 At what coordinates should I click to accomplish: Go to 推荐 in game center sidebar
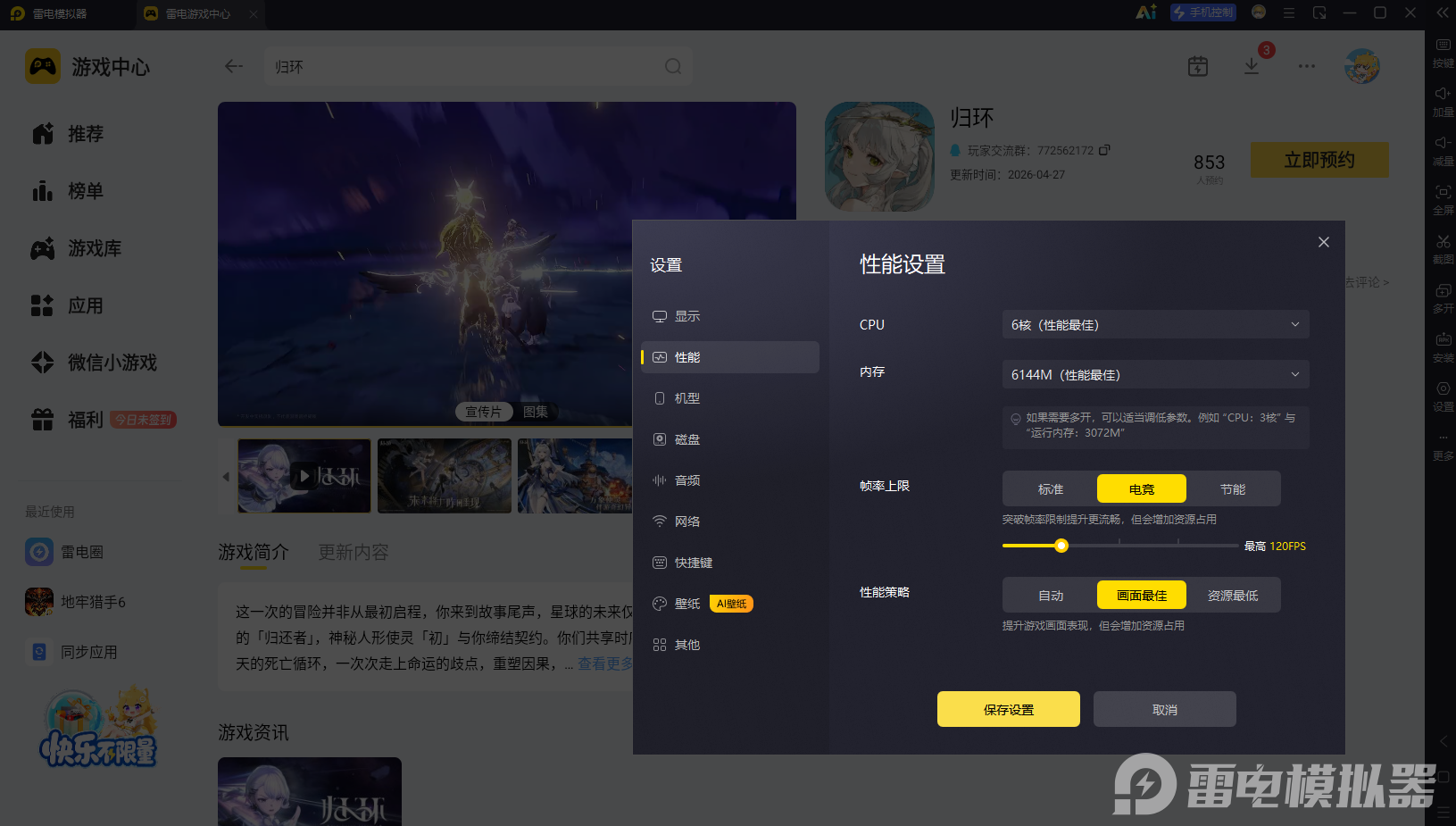coord(68,134)
